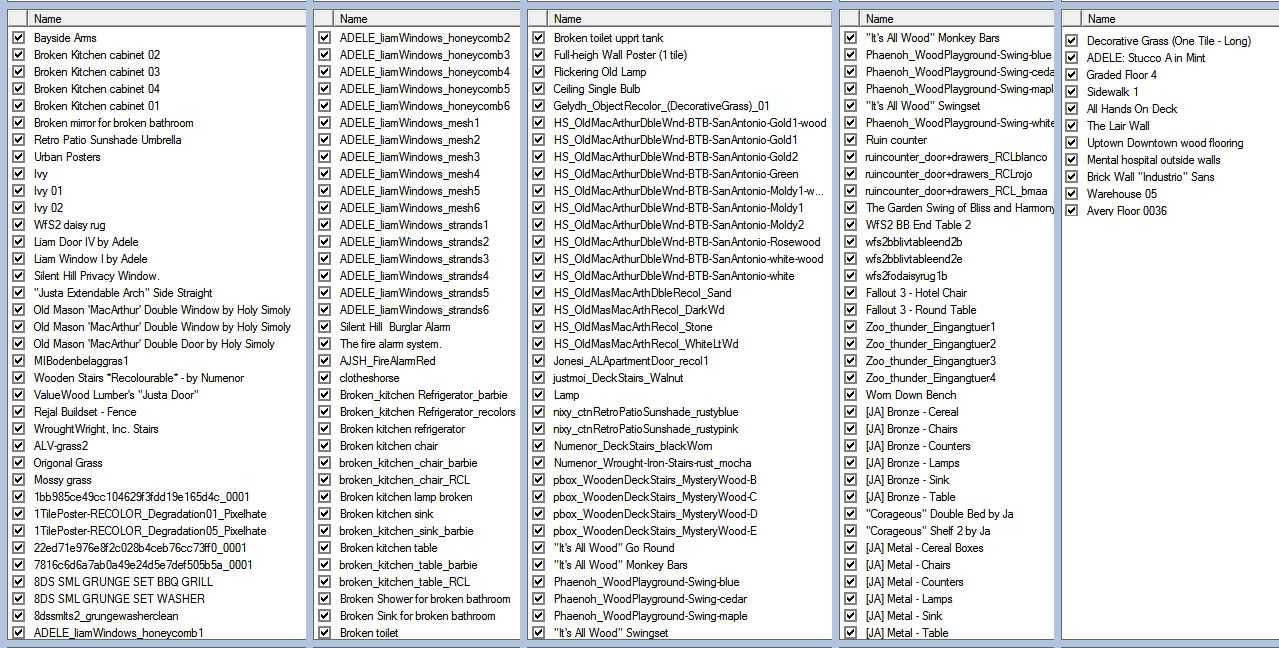
Task: Click Broken Shower for broken bathroom
Action: click(425, 599)
